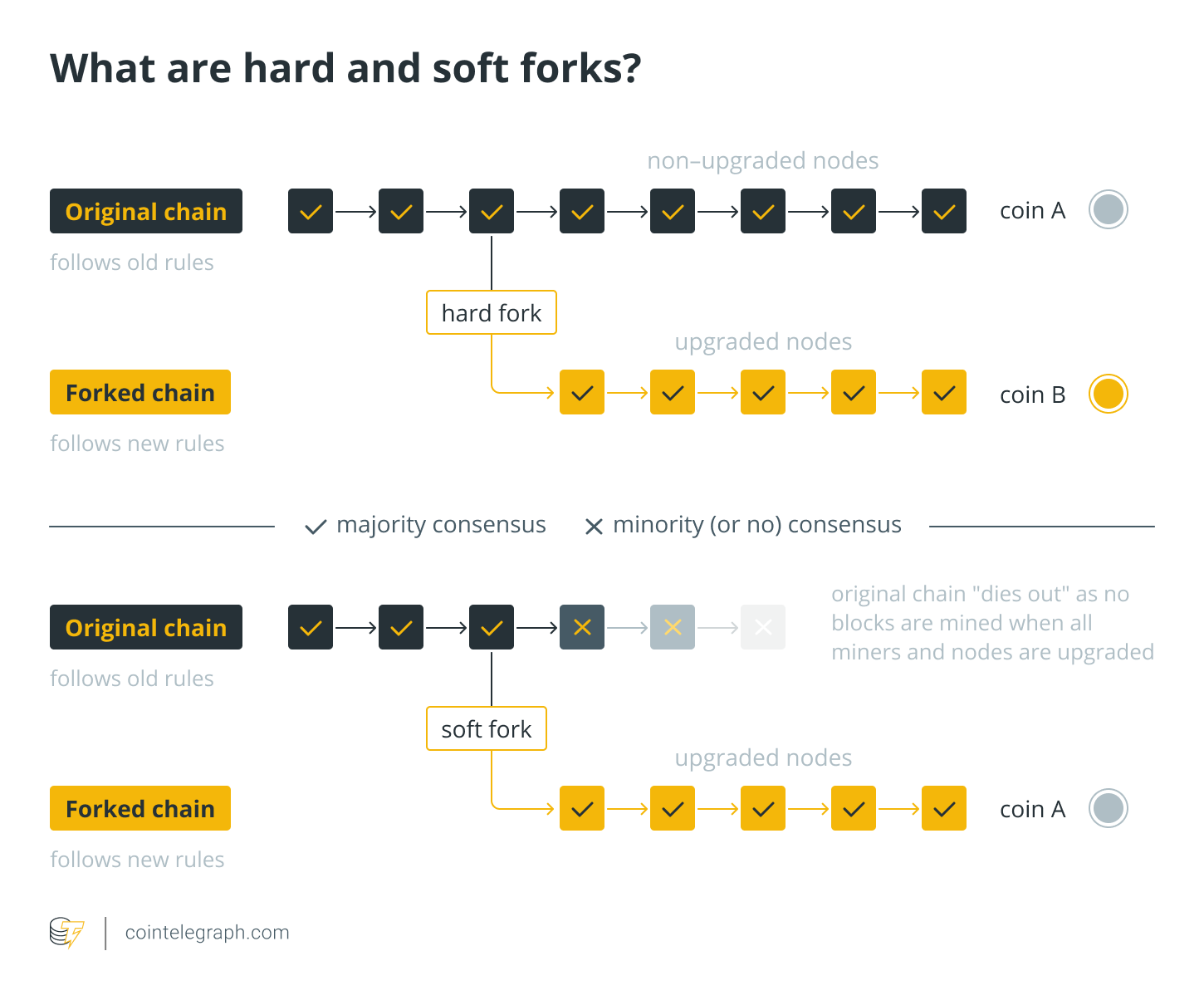Click the cointelegraph.com text

coord(208,933)
